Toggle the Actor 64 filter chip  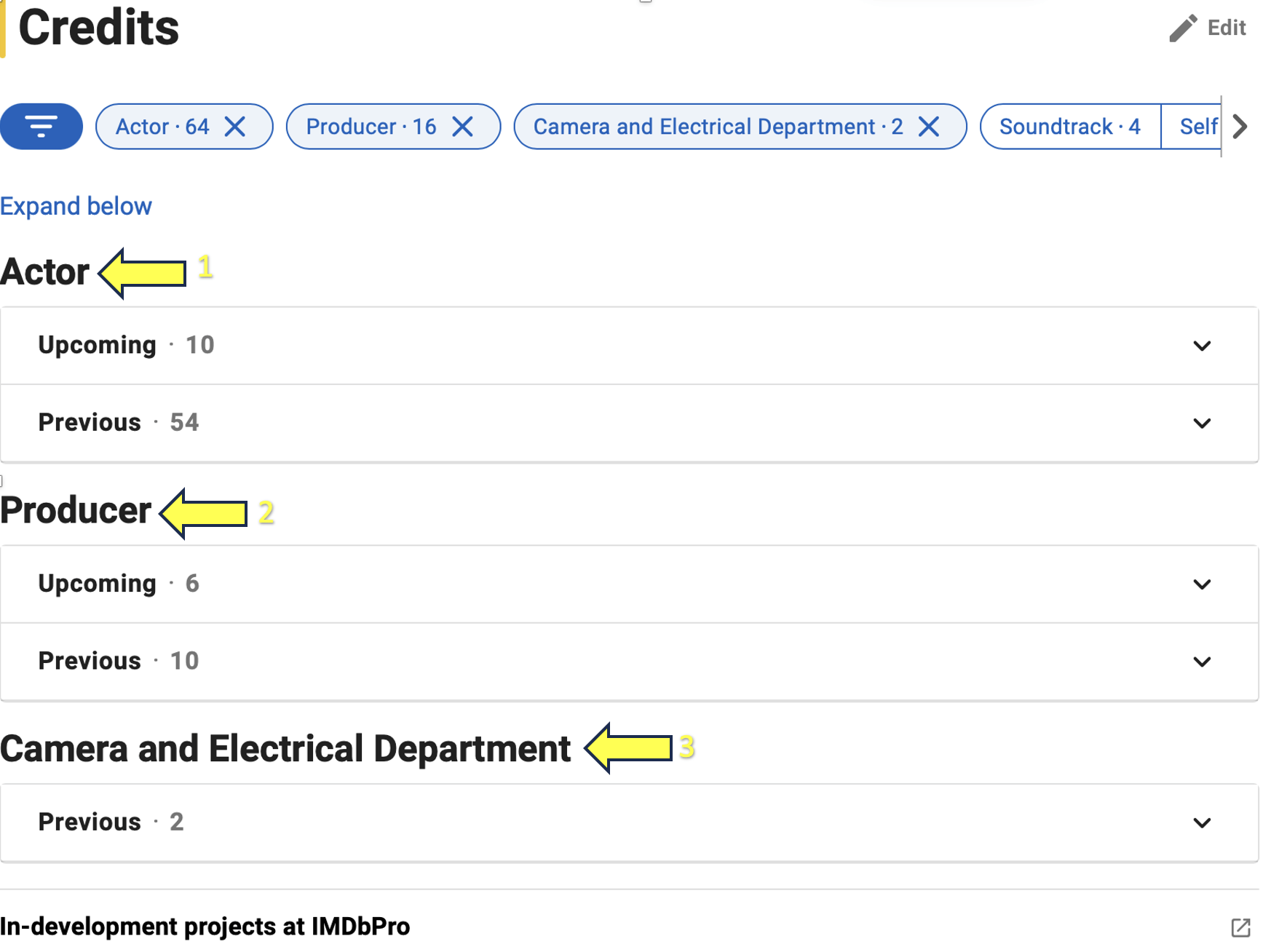[x=162, y=127]
